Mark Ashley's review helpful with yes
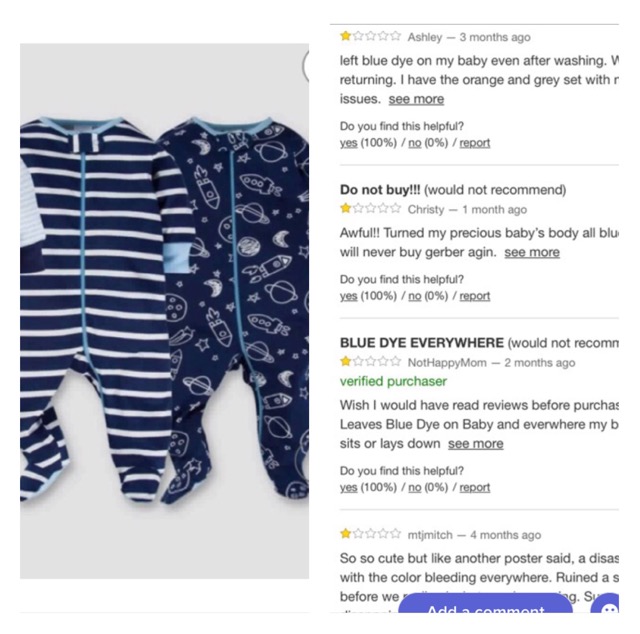This screenshot has width=640, height=634. (x=349, y=143)
